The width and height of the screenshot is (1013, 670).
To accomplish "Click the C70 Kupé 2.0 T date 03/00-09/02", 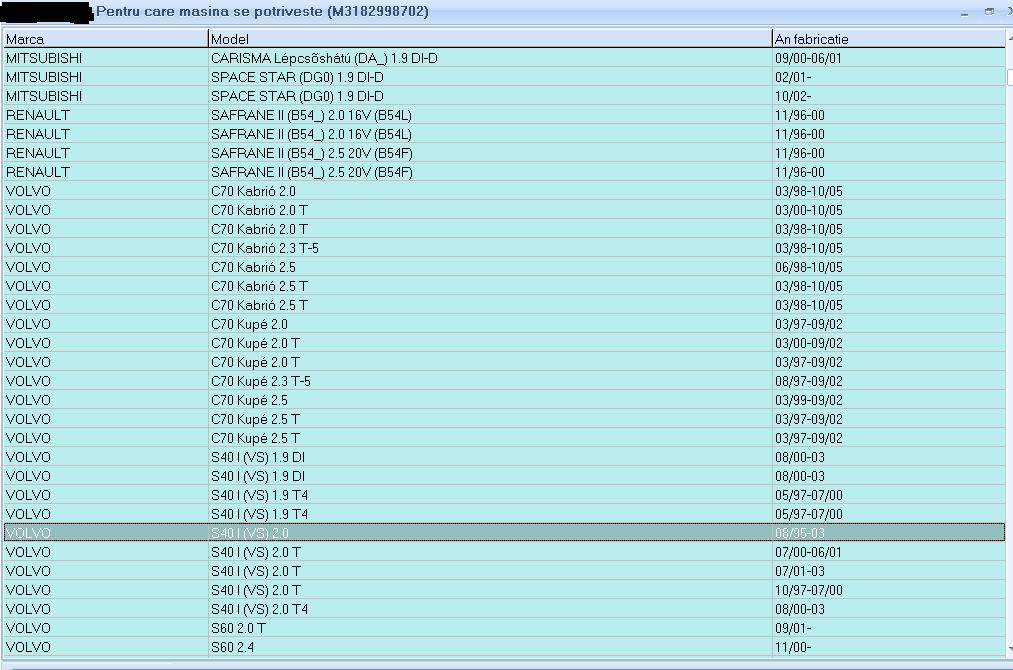I will [889, 343].
